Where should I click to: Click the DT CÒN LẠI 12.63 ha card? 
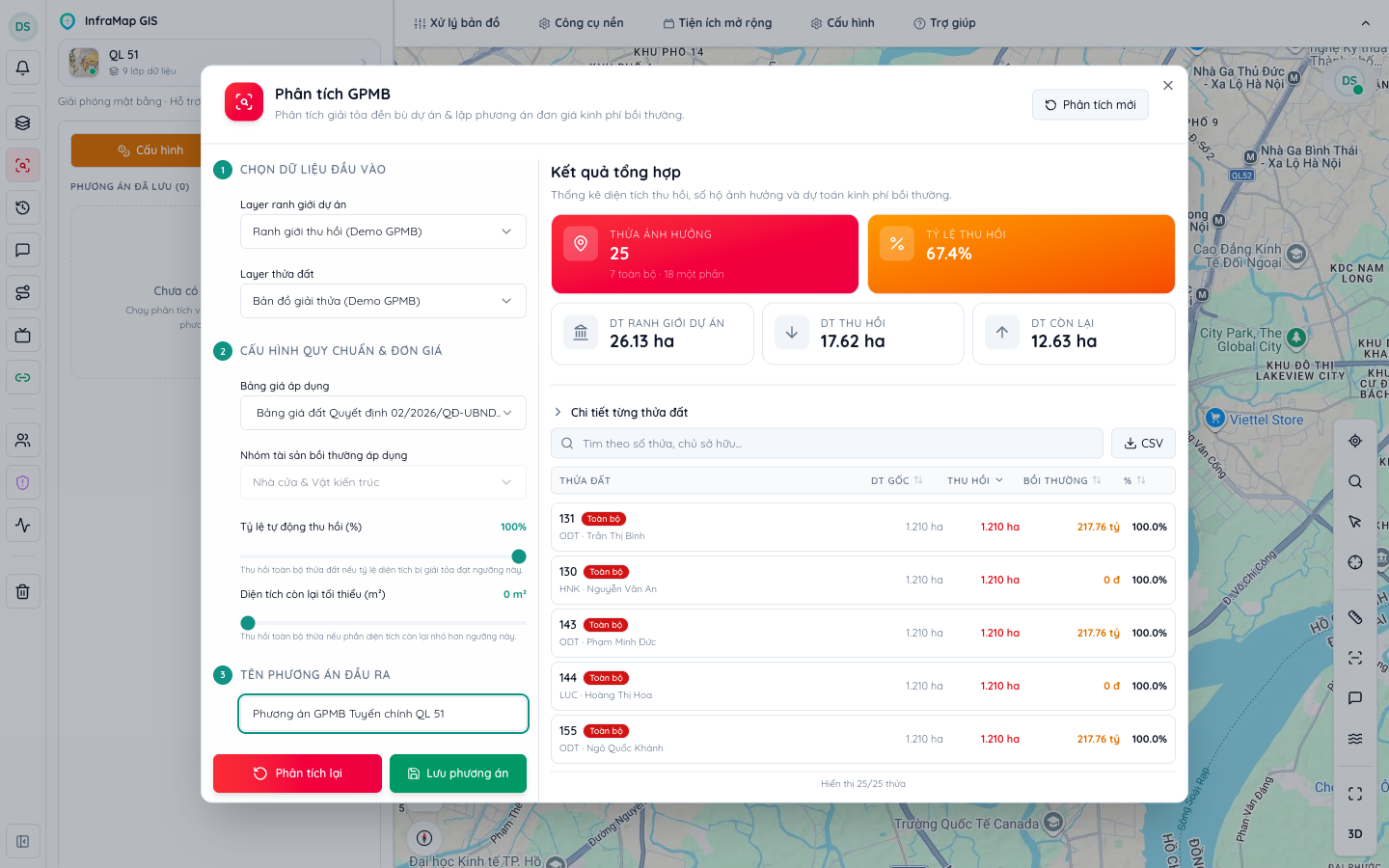1074,334
